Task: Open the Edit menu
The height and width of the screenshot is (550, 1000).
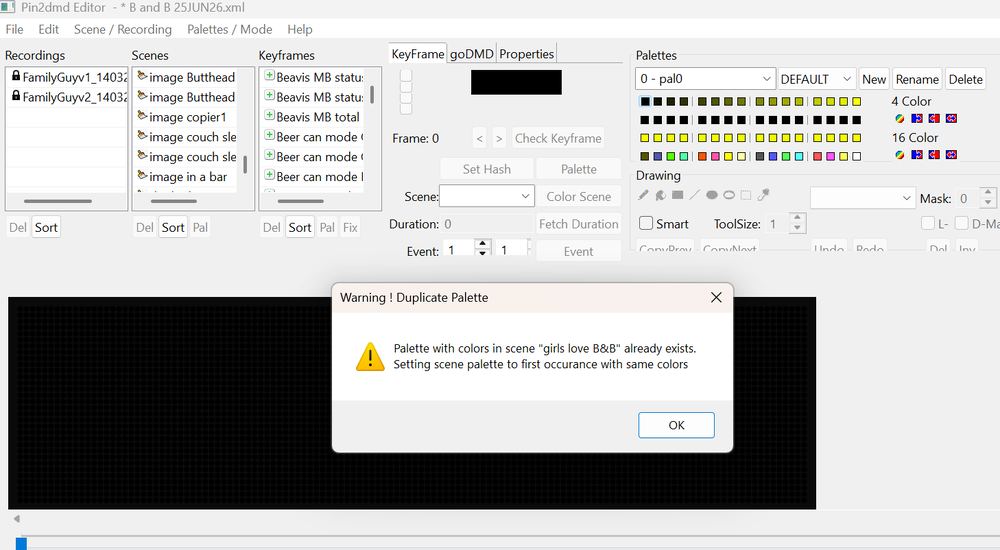Action: click(48, 29)
